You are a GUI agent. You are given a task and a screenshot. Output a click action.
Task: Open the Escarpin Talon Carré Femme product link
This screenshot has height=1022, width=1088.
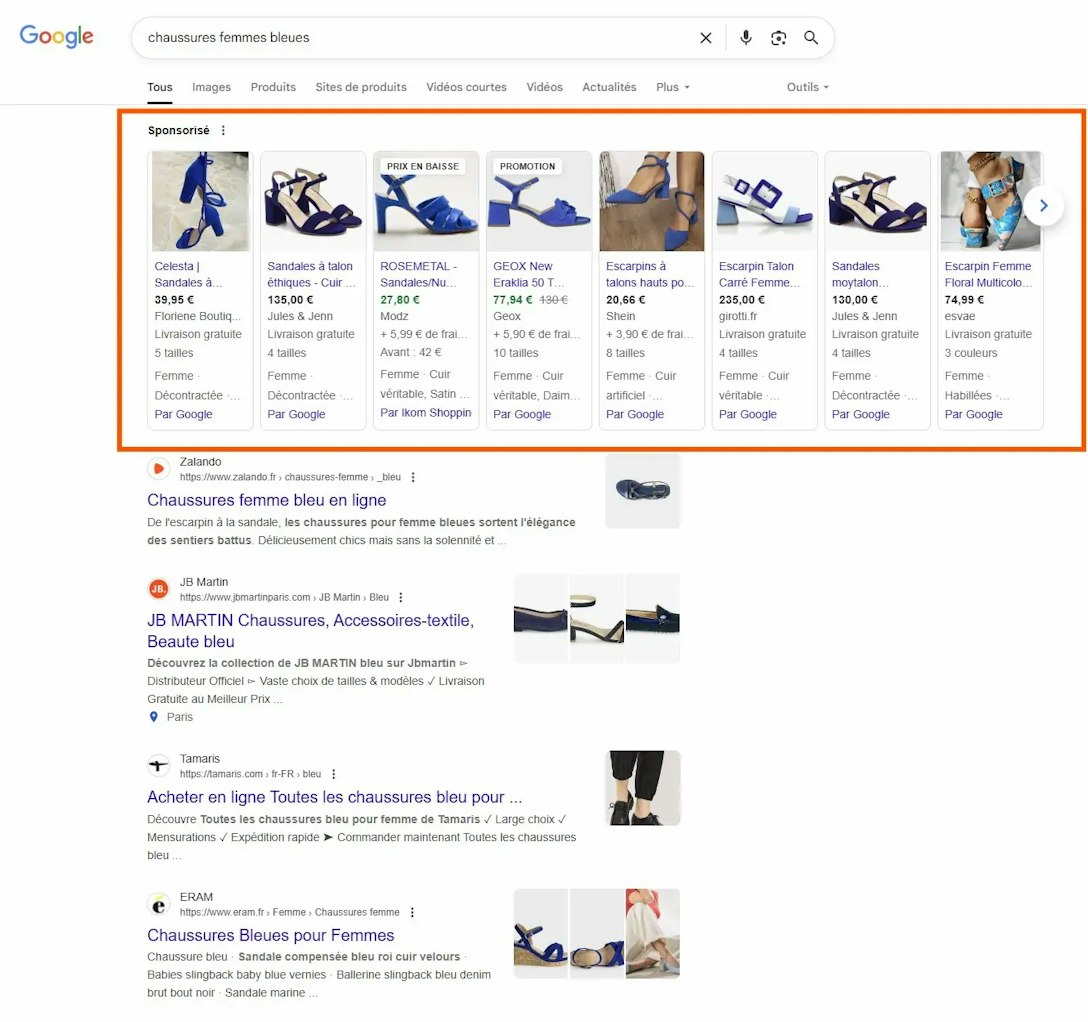click(x=759, y=274)
